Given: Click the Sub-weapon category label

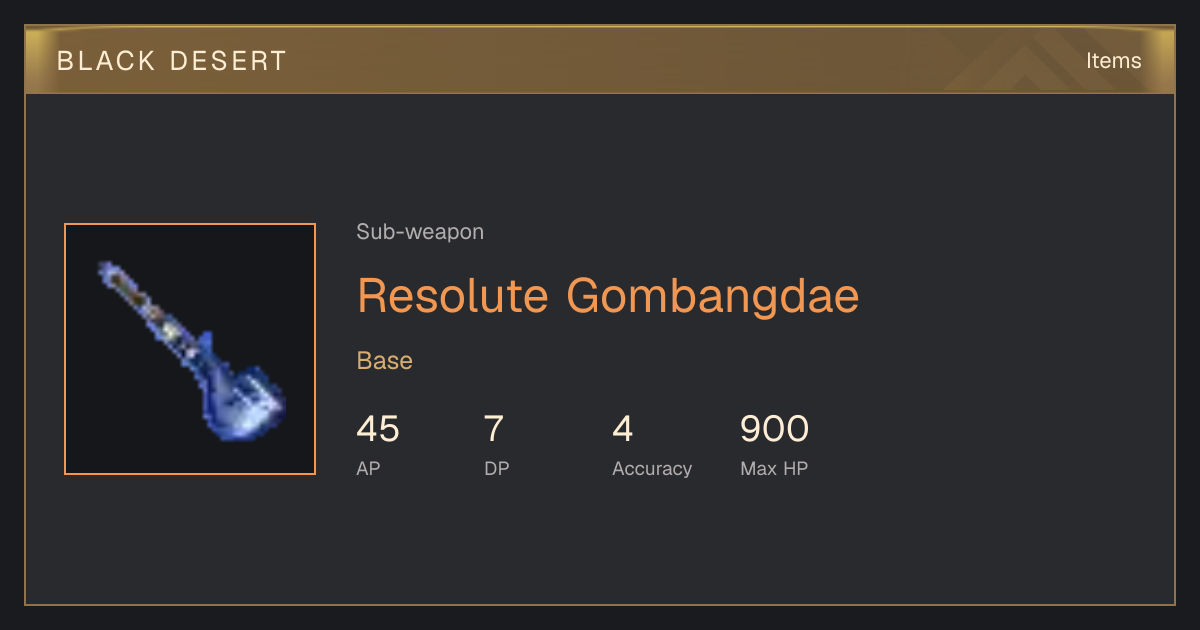Looking at the screenshot, I should click(x=420, y=232).
